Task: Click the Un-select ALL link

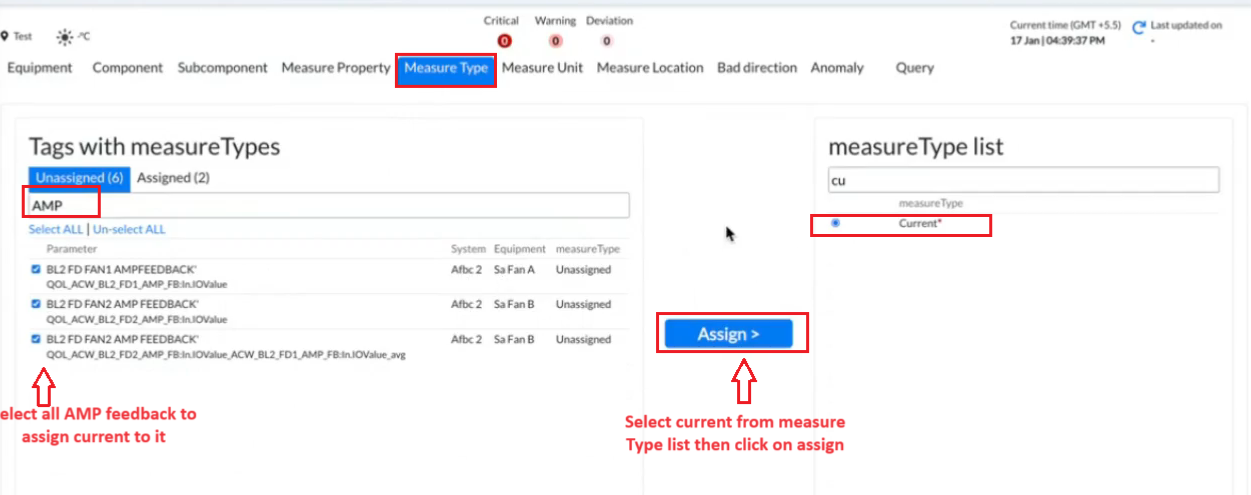Action: point(129,229)
